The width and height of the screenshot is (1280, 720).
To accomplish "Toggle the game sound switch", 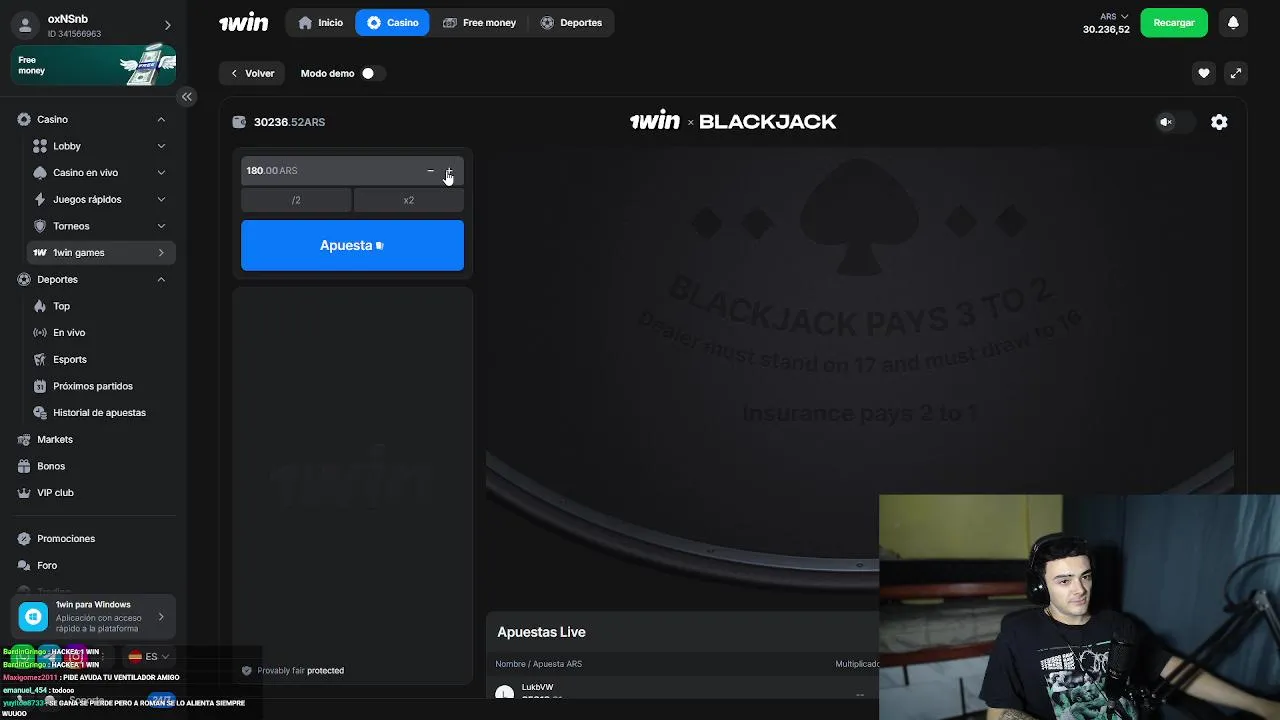I will point(1176,122).
